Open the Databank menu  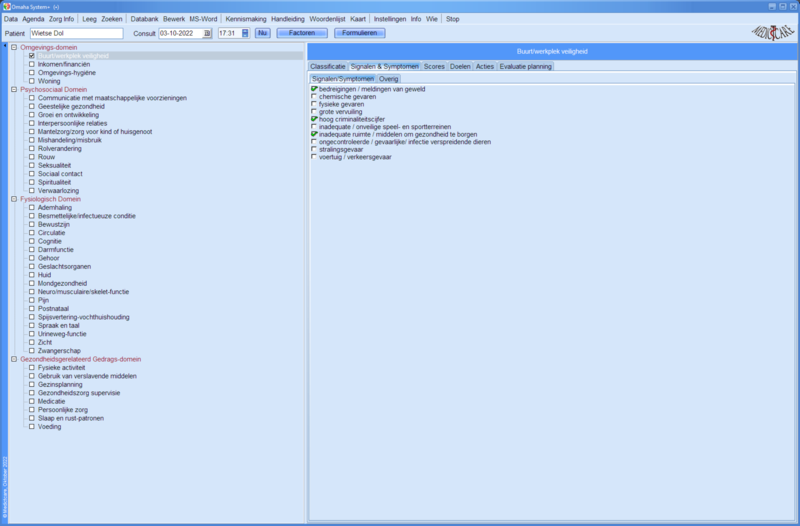pos(145,19)
